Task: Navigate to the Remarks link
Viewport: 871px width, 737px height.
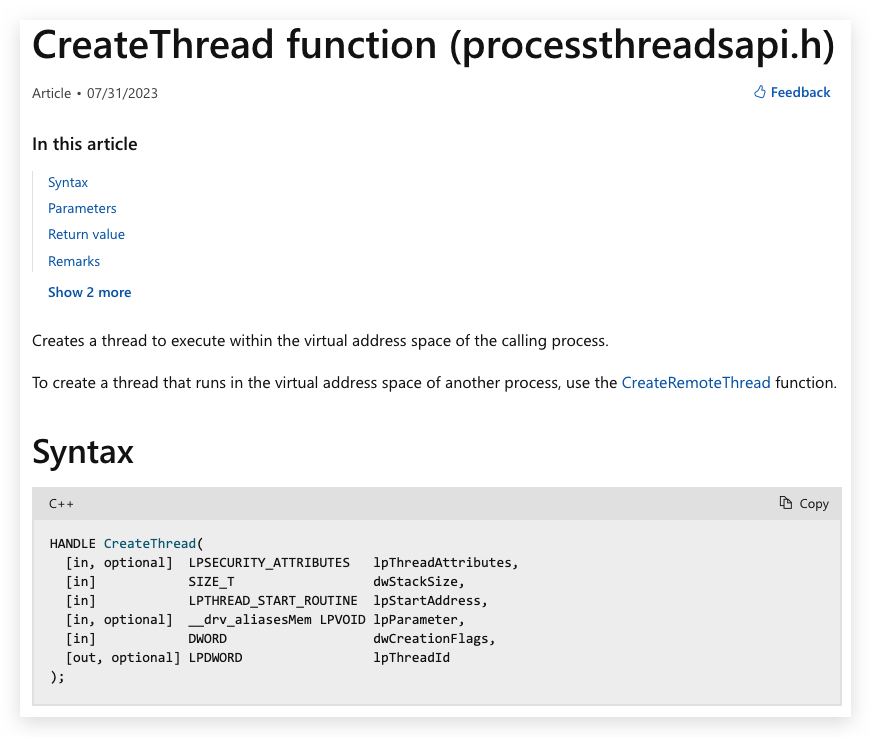Action: coord(74,261)
